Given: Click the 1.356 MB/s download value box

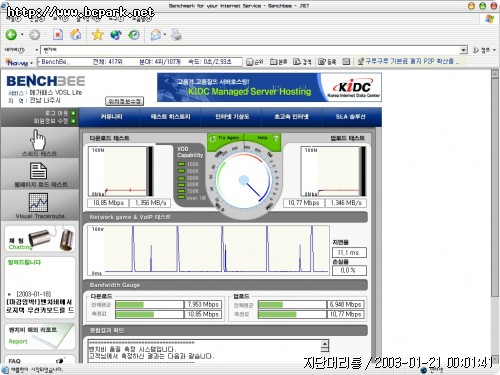Looking at the screenshot, I should coord(150,203).
